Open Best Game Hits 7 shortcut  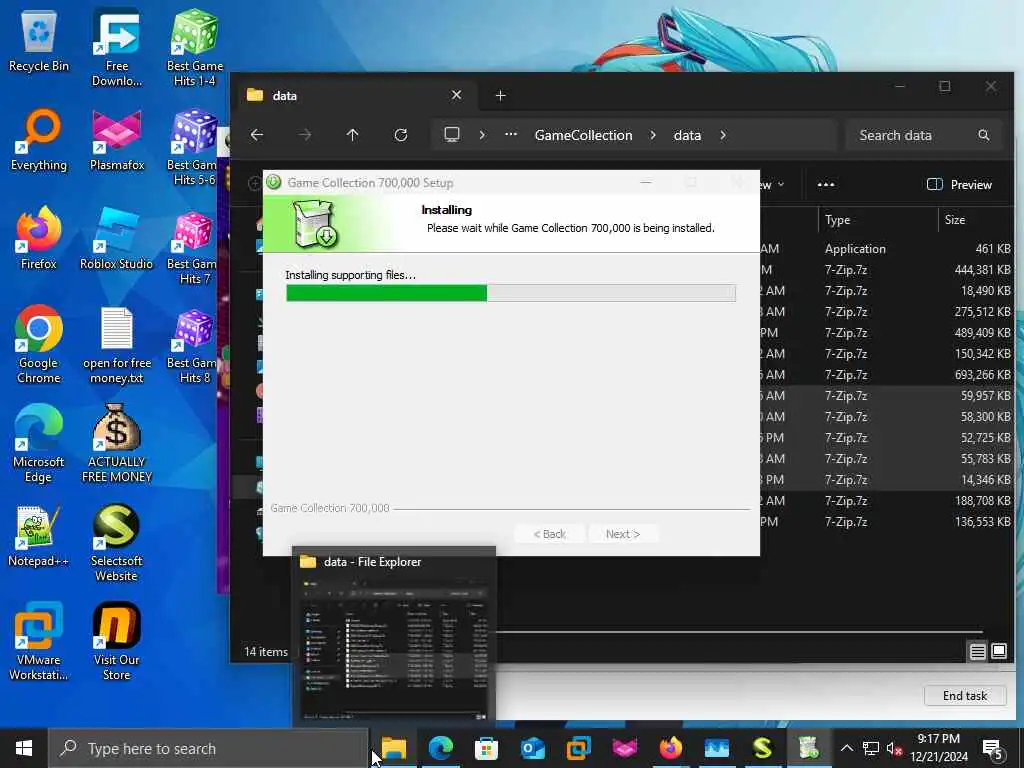192,247
